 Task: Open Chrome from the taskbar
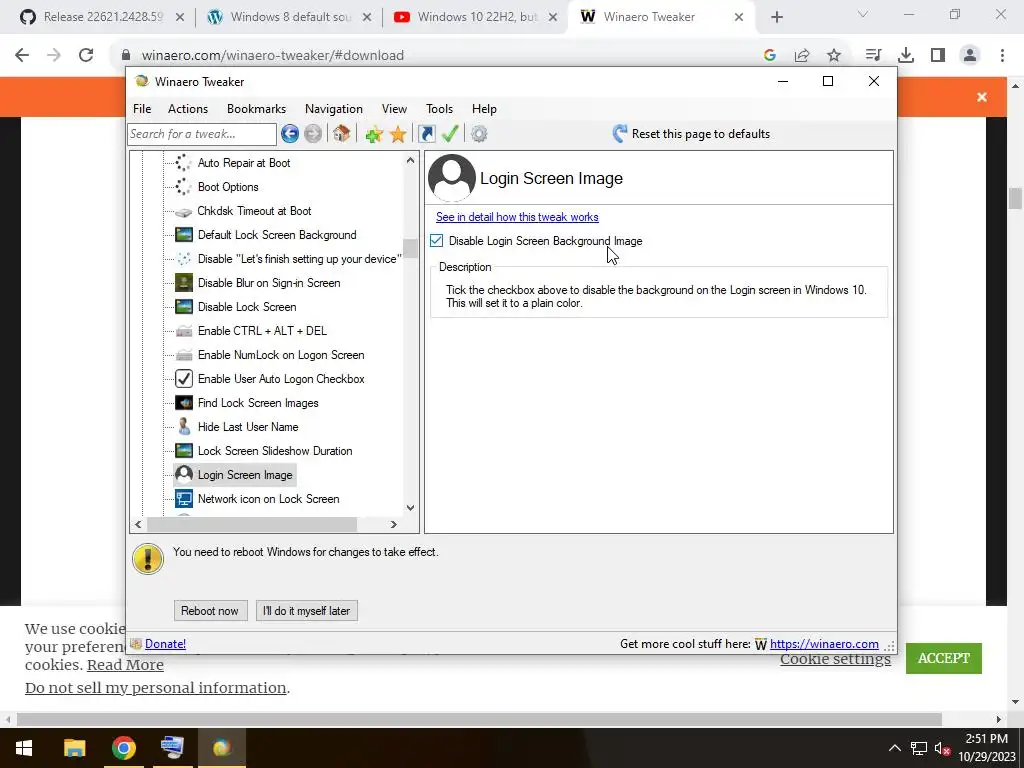[x=123, y=748]
